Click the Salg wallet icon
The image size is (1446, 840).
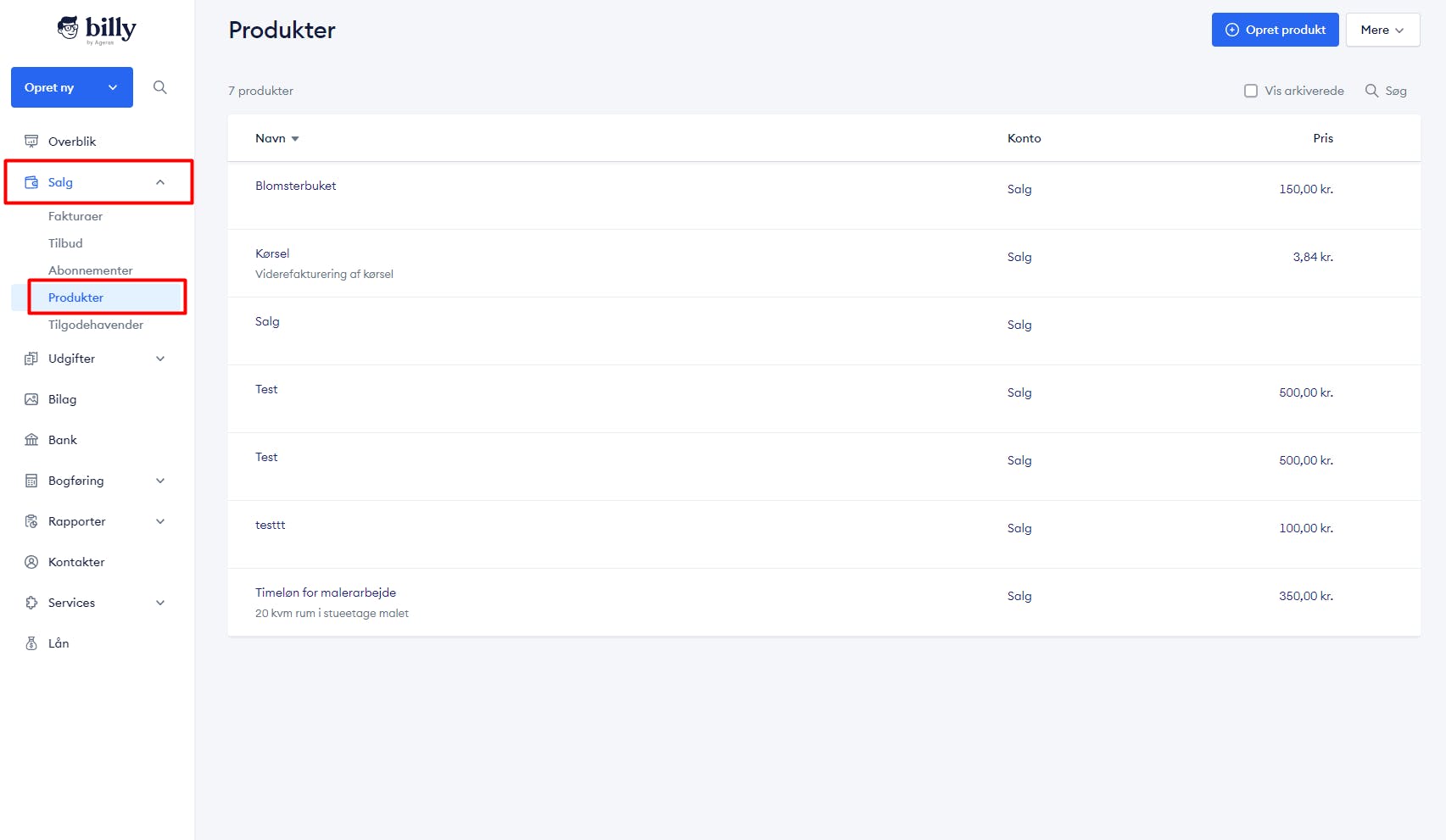(31, 182)
